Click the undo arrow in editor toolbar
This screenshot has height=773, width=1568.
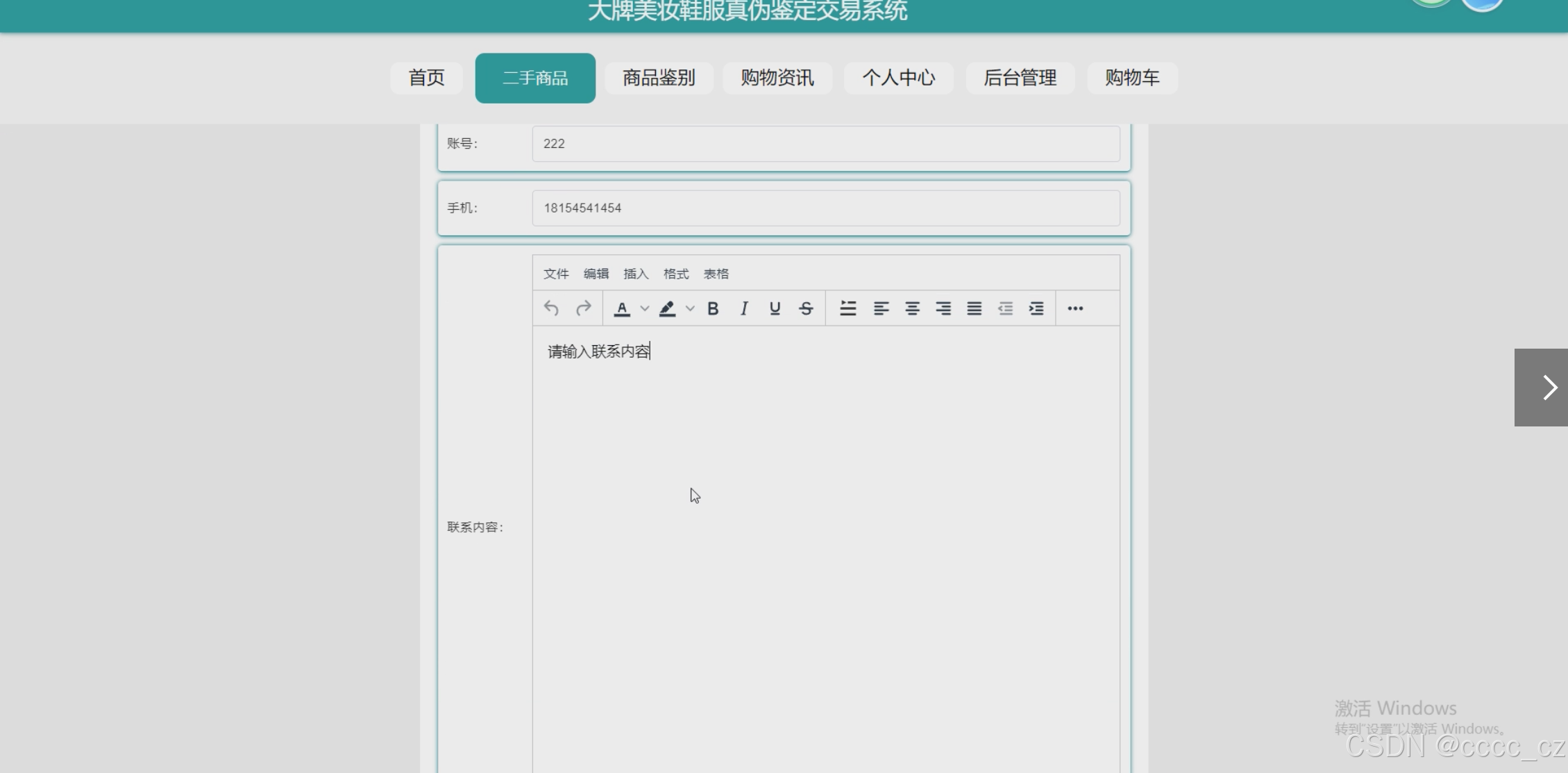click(551, 308)
